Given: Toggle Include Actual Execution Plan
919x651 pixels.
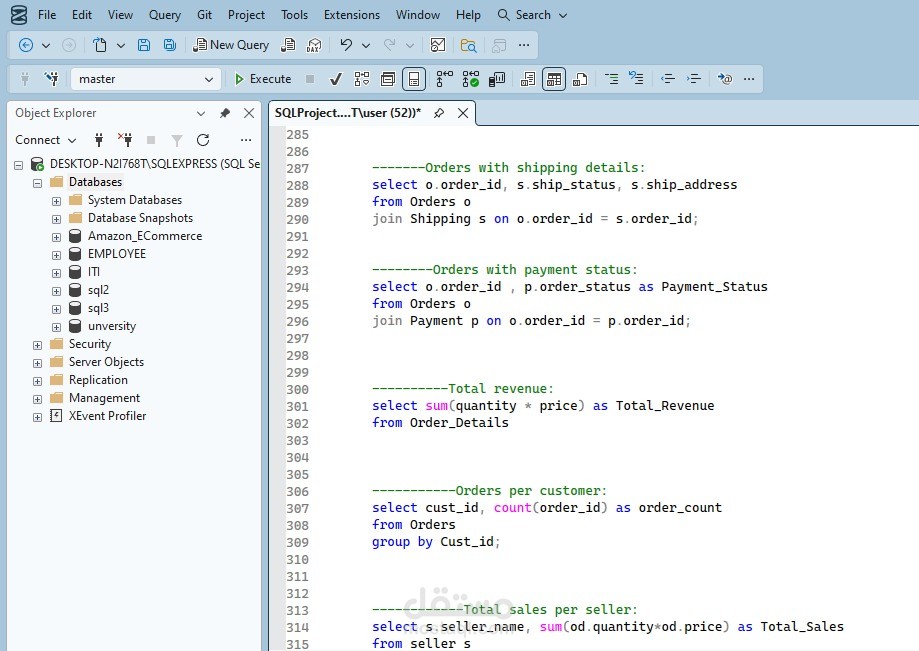Looking at the screenshot, I should 444,79.
